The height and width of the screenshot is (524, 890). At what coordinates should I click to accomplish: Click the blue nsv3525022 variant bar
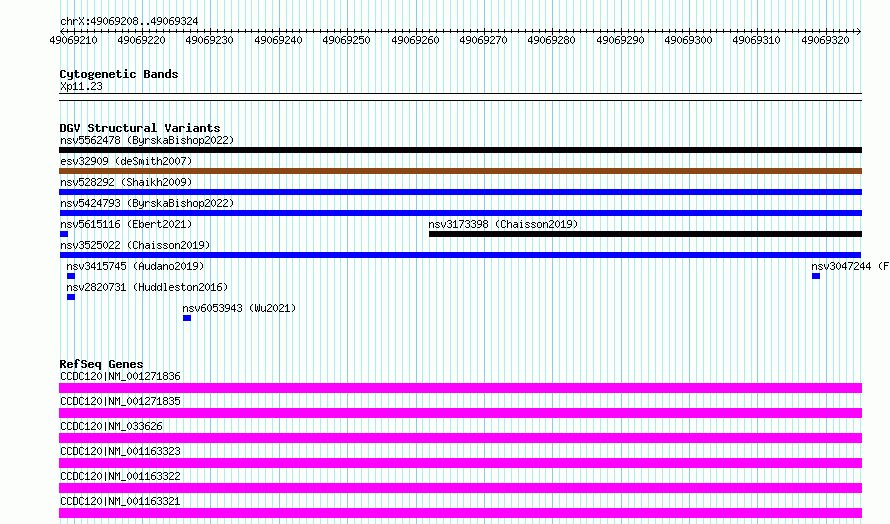(460, 255)
